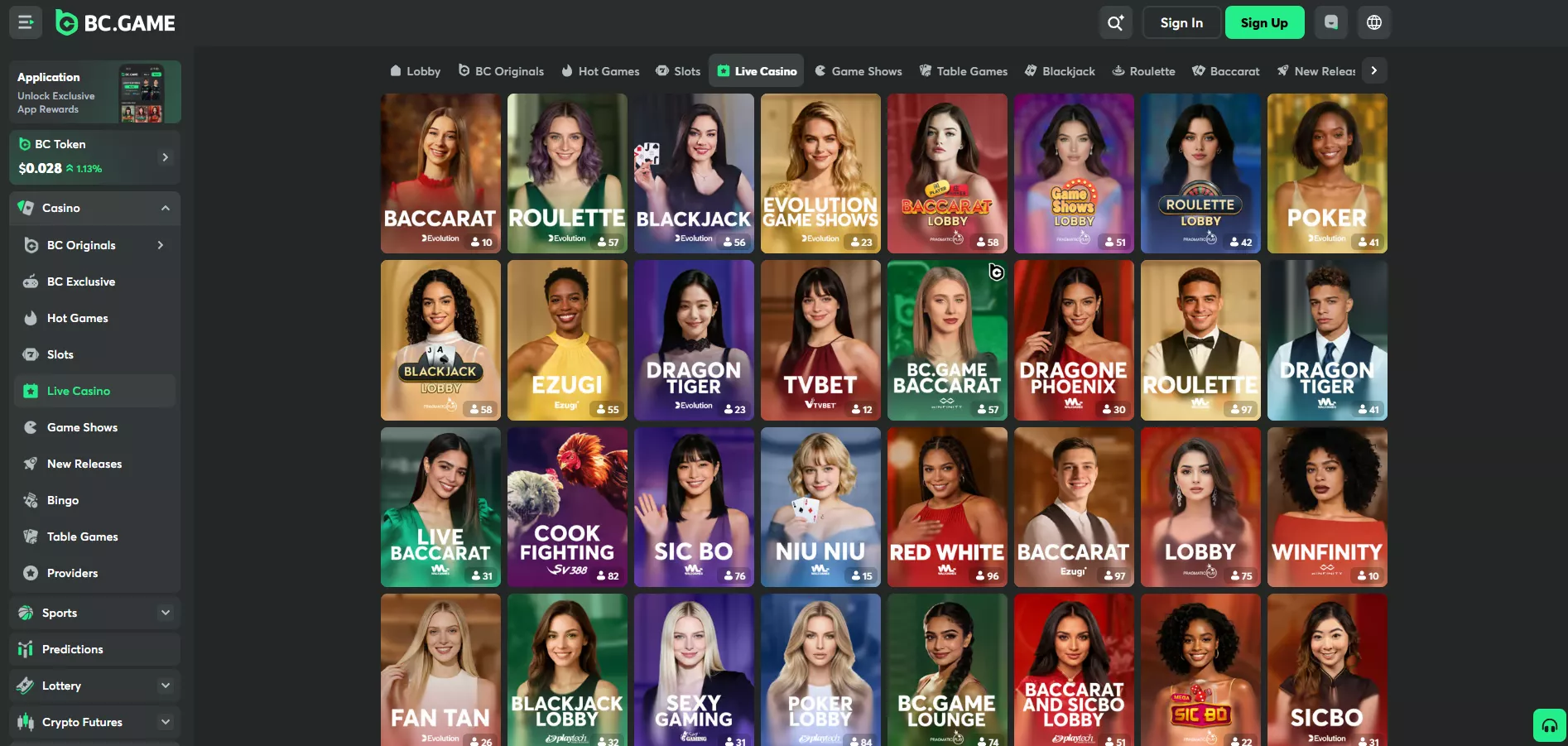Open the Dragone Phoenix game card

1074,340
